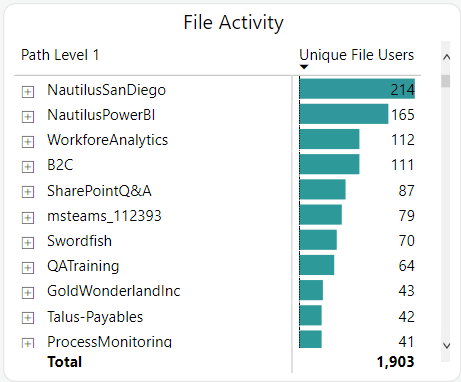
Task: Click the vertical scrollbar thumb
Action: pyautogui.click(x=445, y=81)
